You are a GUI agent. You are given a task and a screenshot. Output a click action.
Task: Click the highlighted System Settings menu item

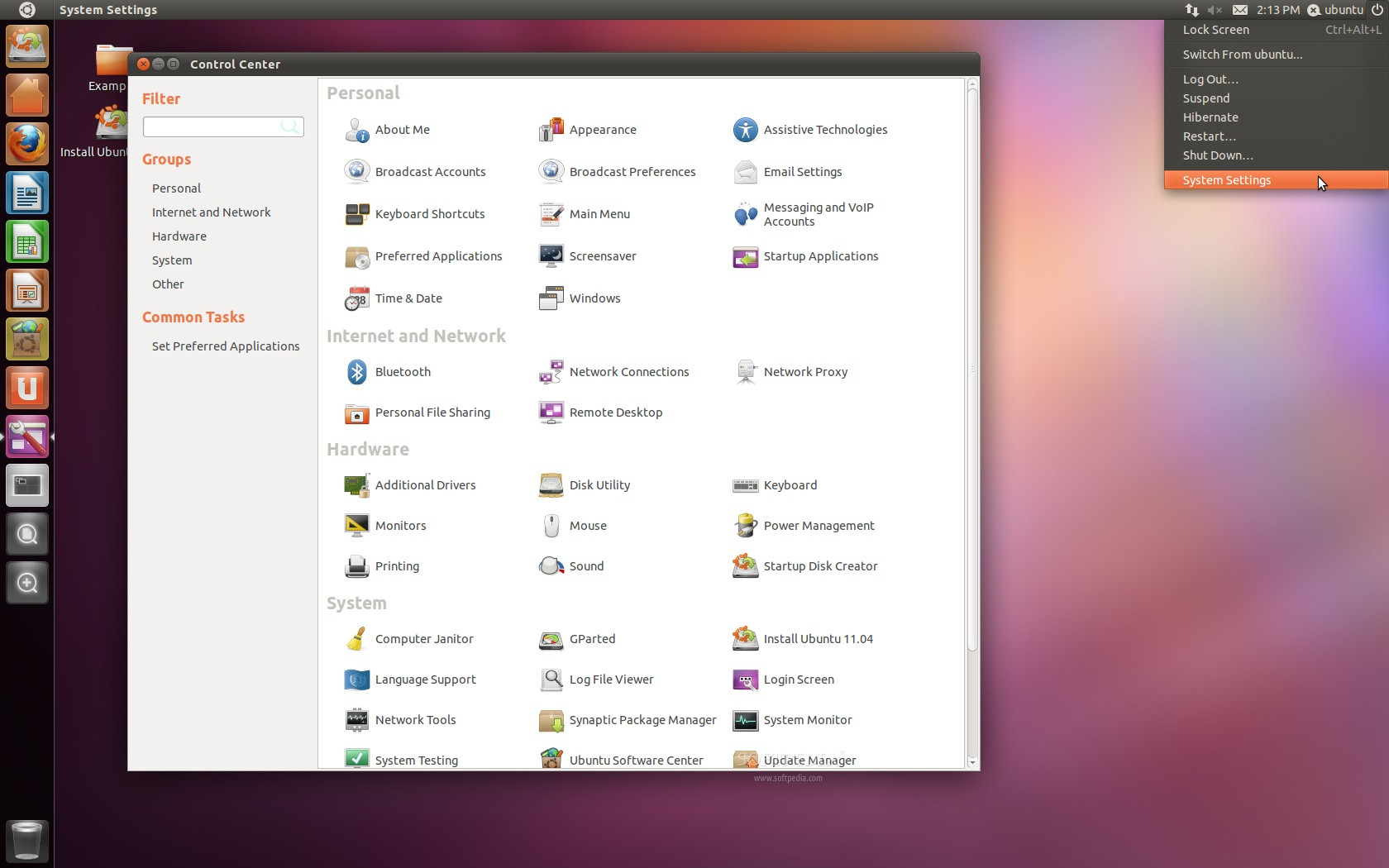click(1276, 180)
